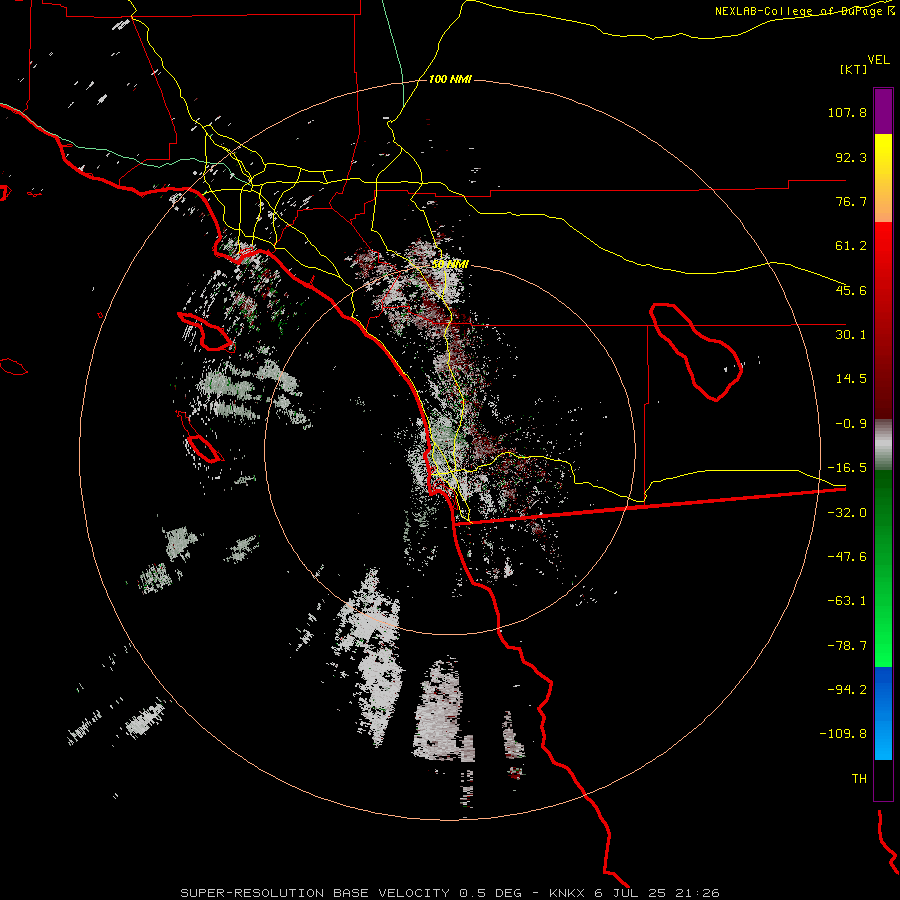Click the Salton Sea red outline

pyautogui.click(x=696, y=351)
